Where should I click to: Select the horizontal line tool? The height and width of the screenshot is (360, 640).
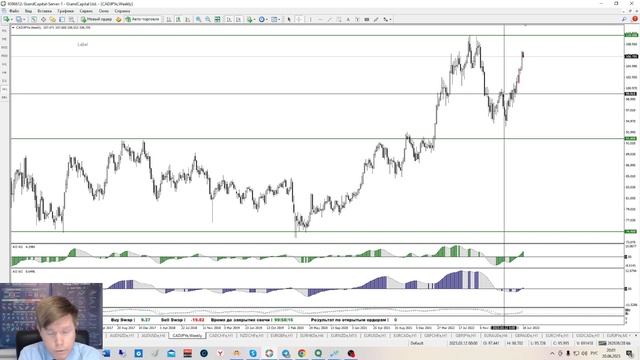tap(320, 19)
